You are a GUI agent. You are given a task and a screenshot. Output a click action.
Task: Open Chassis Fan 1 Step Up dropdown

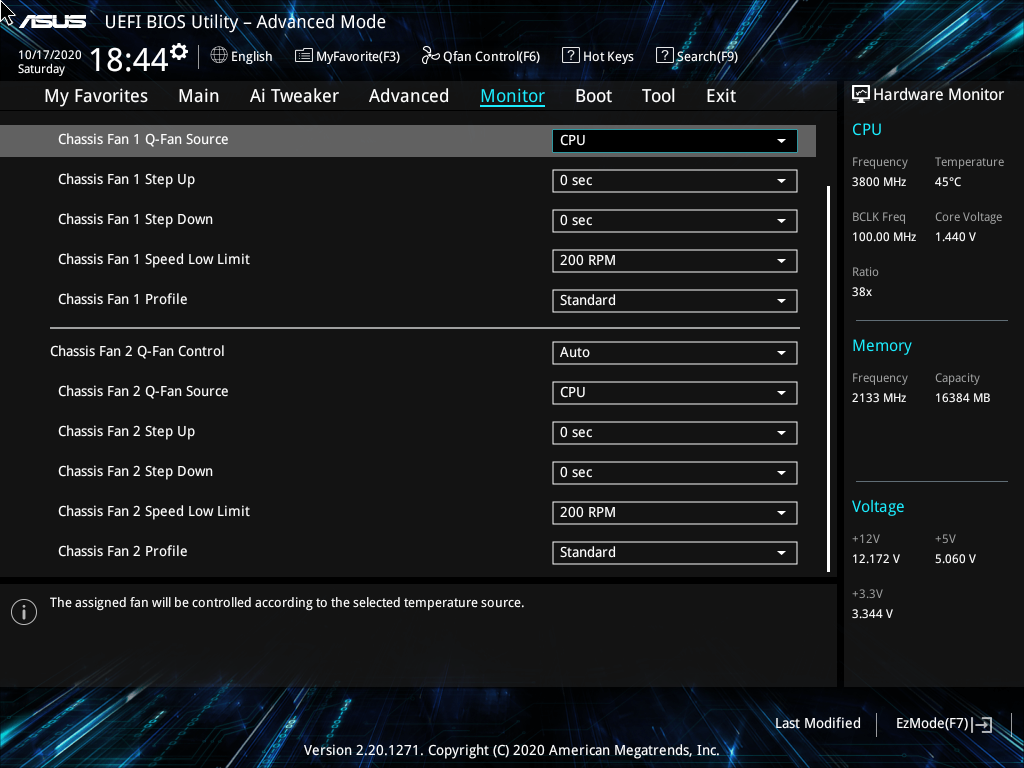tap(675, 181)
